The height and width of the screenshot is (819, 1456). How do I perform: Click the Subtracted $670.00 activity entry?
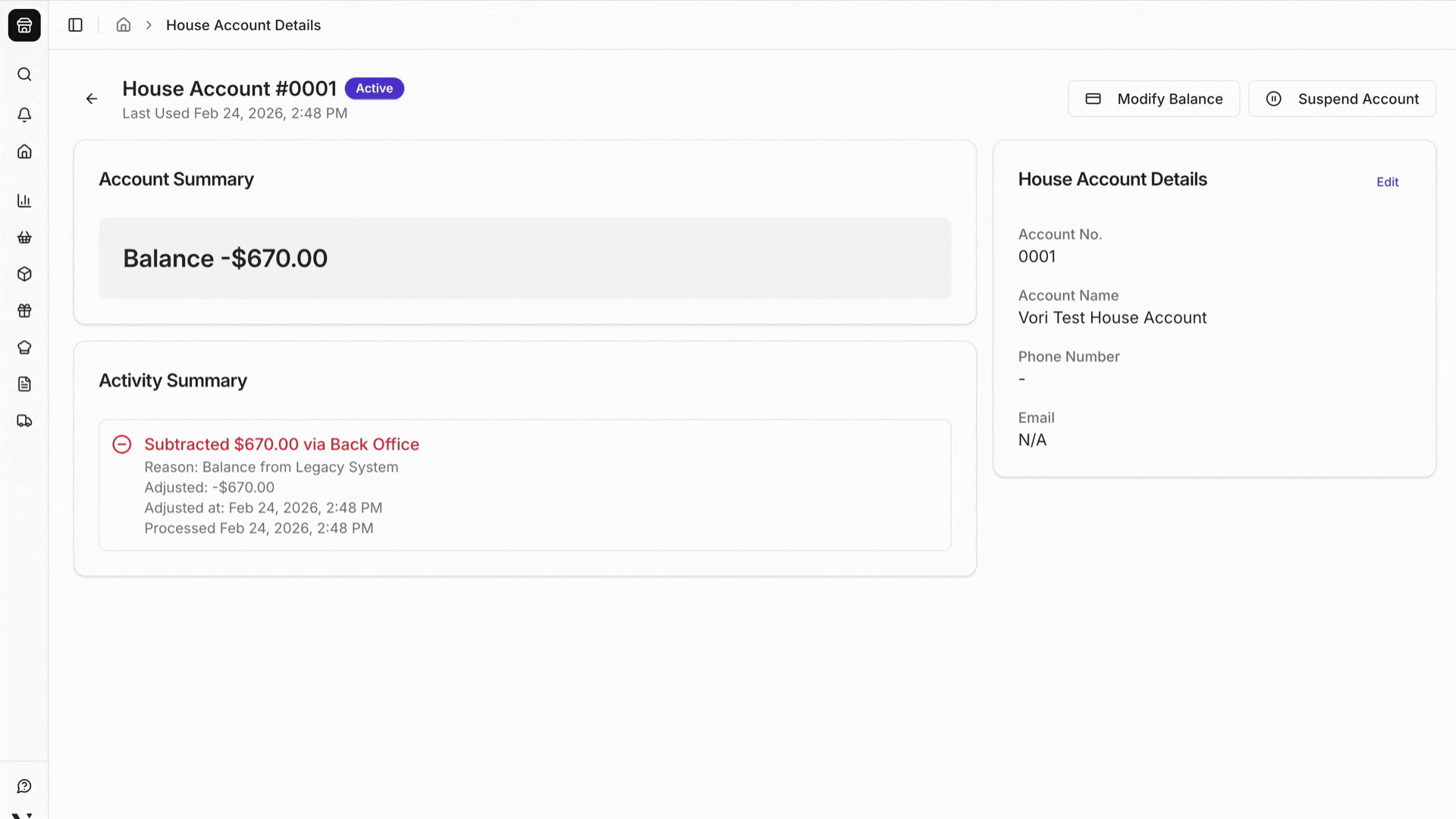point(281,444)
